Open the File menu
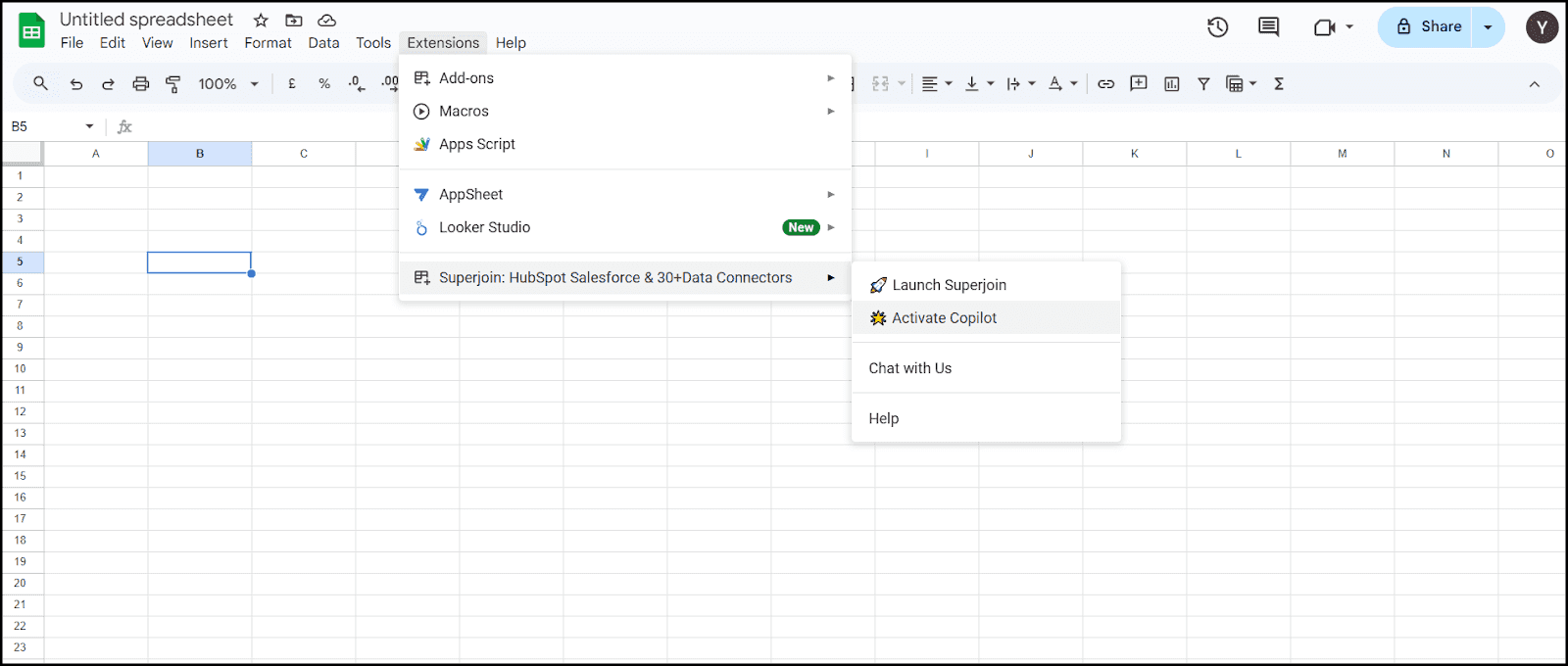This screenshot has height=666, width=1568. (72, 43)
